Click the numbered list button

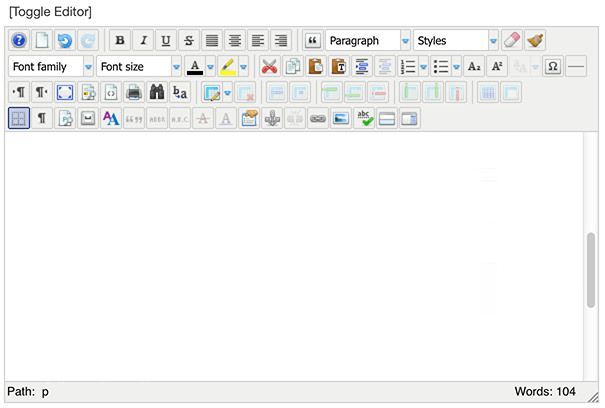click(x=408, y=66)
